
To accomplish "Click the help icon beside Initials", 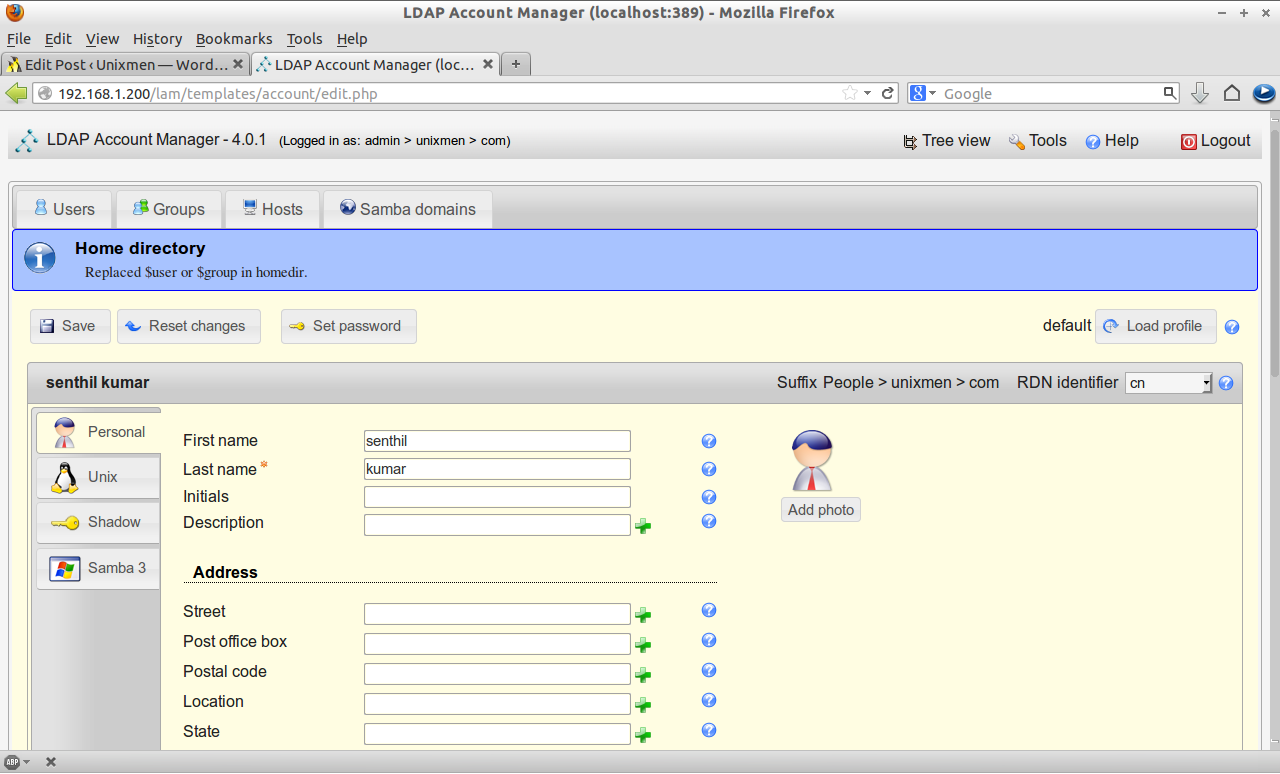I will (709, 497).
